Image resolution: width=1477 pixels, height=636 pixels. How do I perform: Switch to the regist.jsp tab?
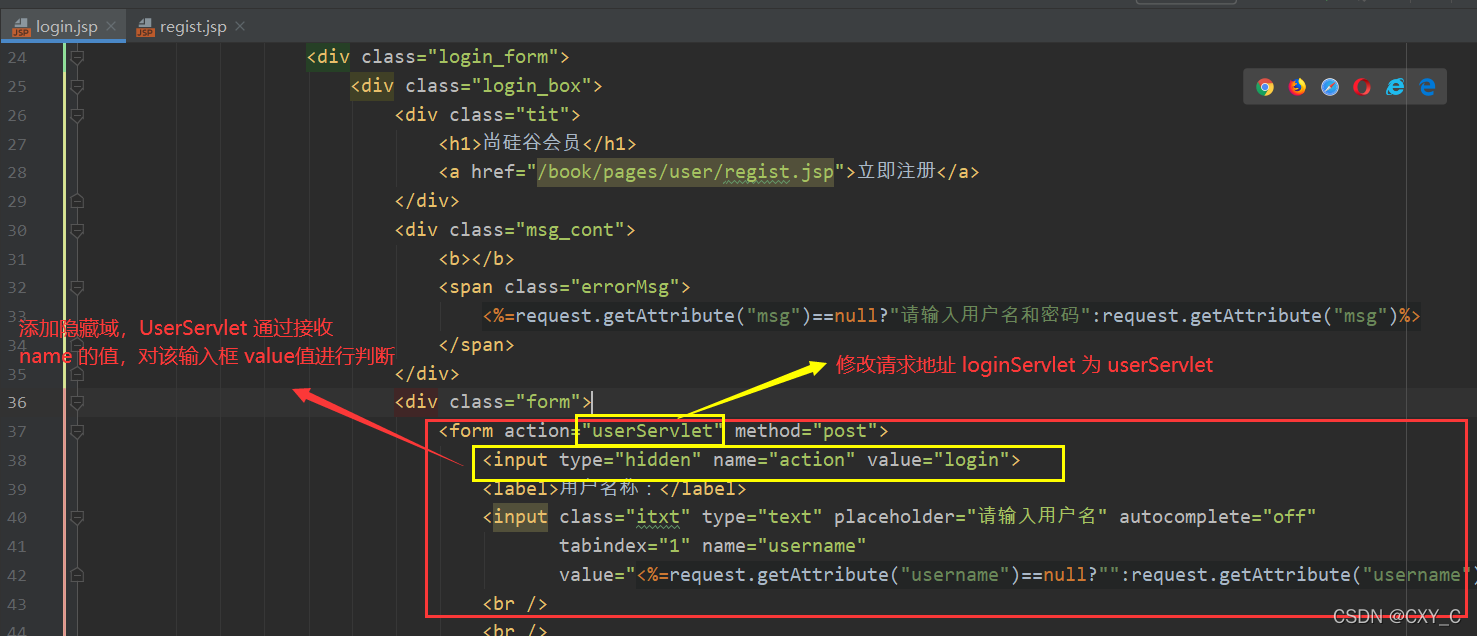(x=192, y=26)
